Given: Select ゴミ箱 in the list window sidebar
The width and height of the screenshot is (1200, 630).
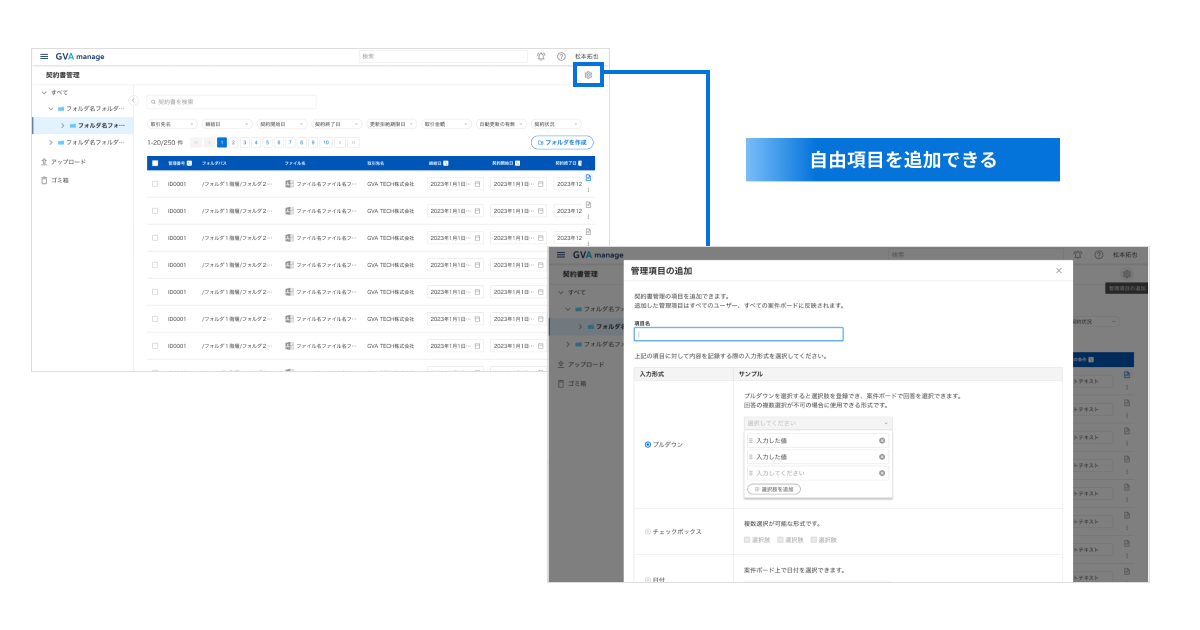Looking at the screenshot, I should tap(61, 180).
